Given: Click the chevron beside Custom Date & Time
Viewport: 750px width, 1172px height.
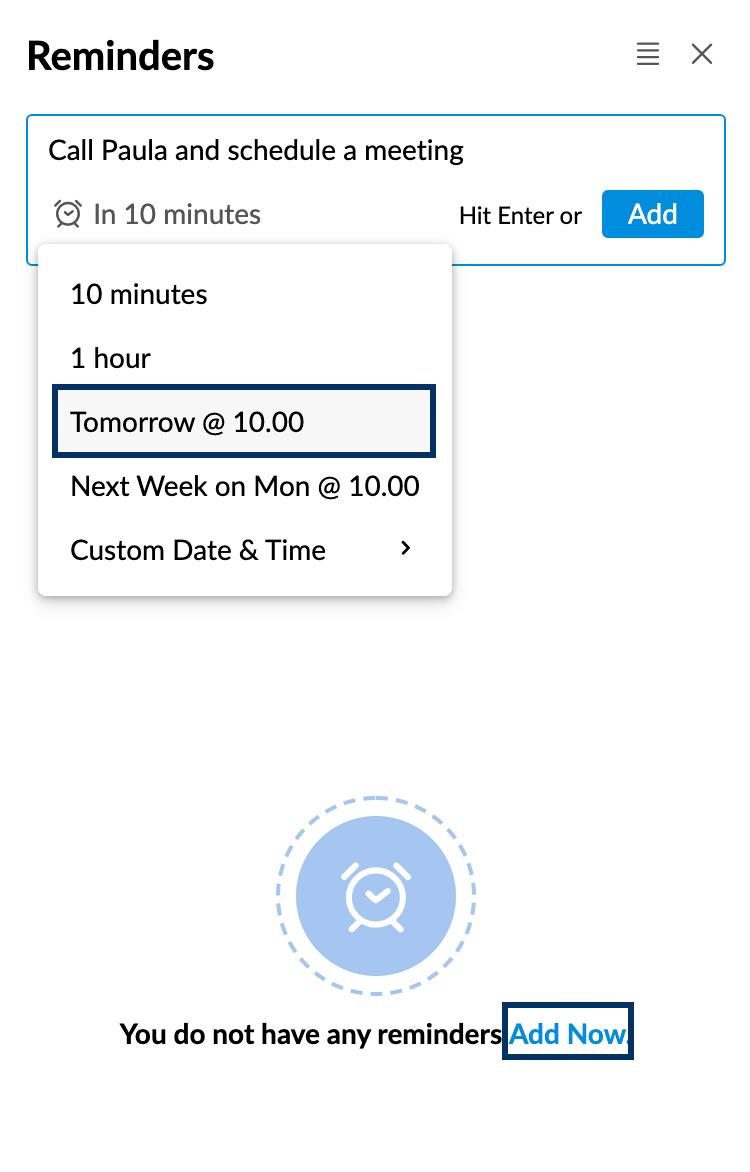Looking at the screenshot, I should [x=405, y=548].
